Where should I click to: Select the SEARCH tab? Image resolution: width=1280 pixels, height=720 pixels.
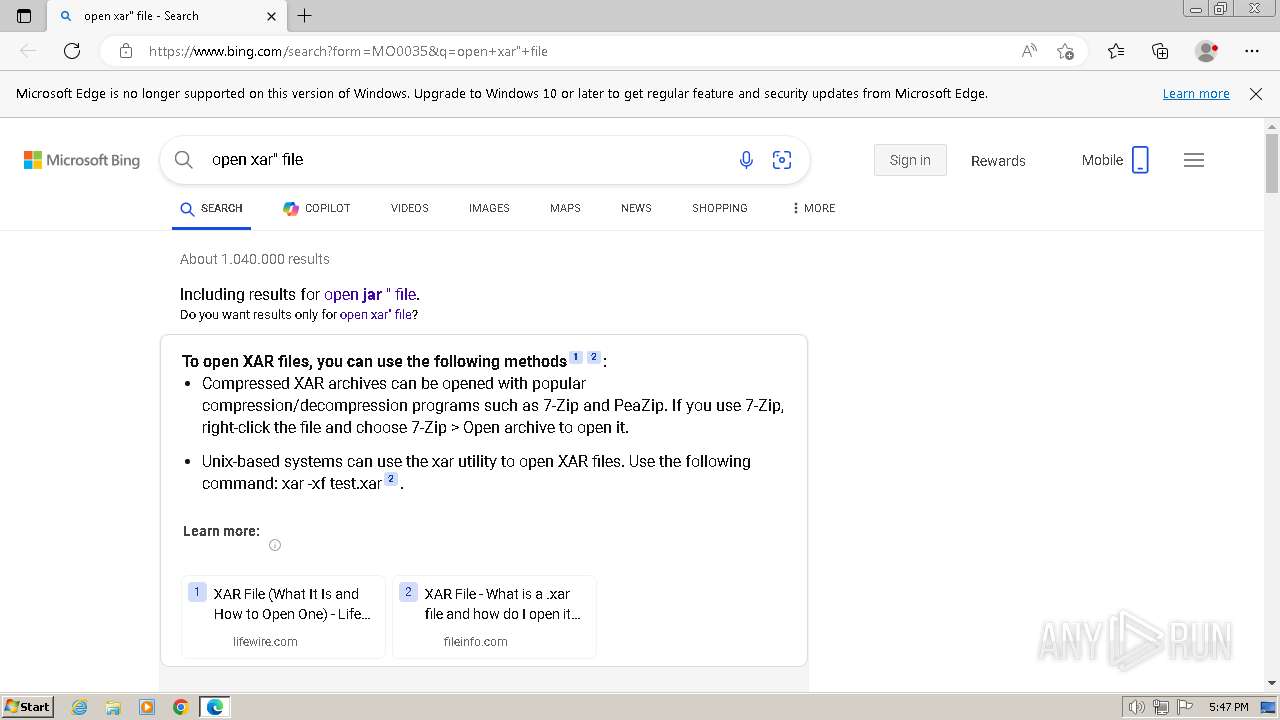pyautogui.click(x=211, y=208)
